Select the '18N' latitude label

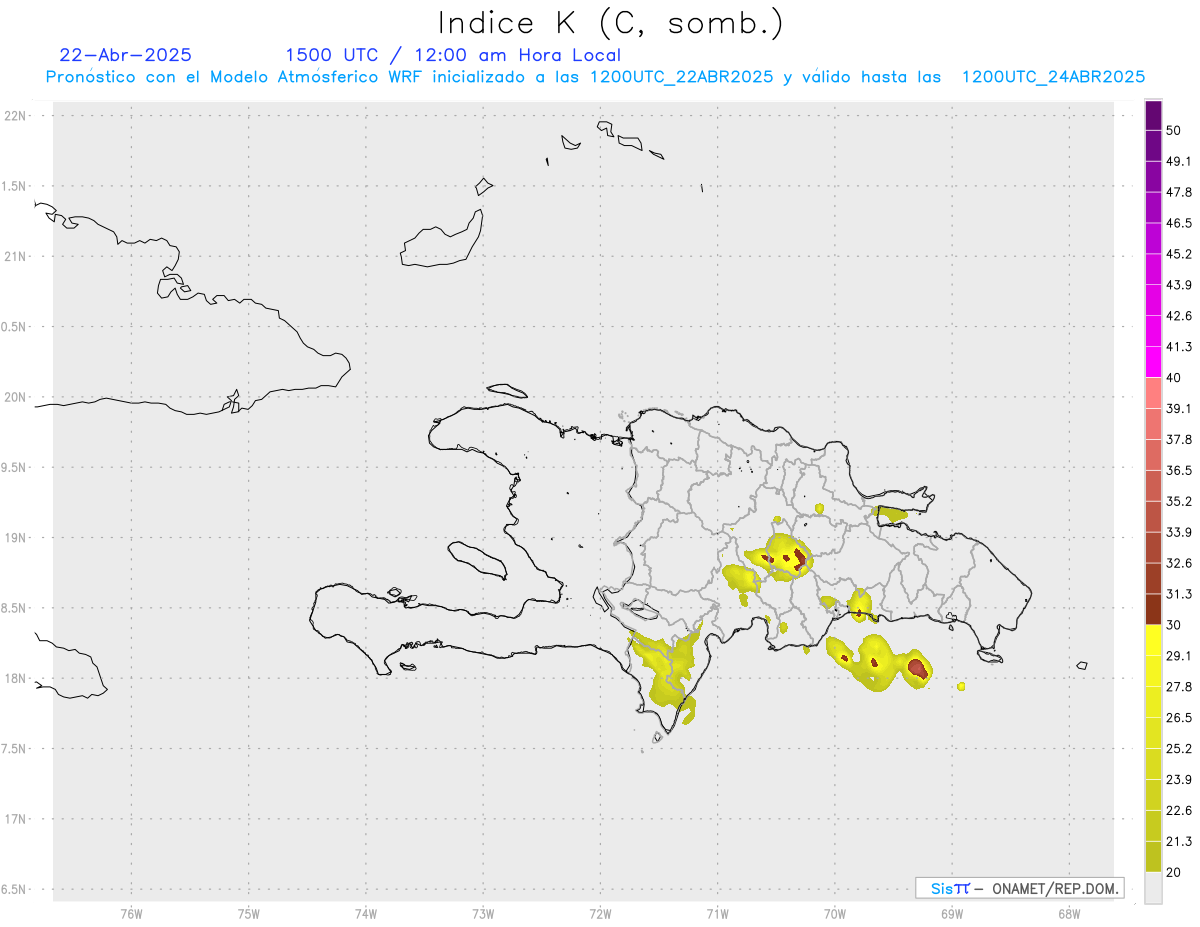coord(16,678)
